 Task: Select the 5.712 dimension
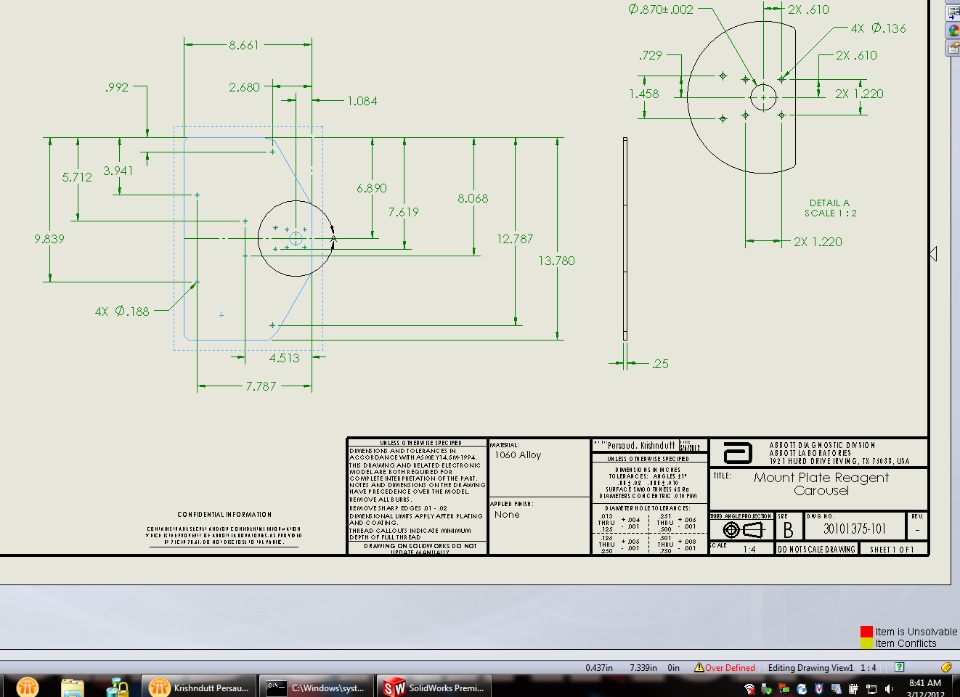(x=77, y=177)
